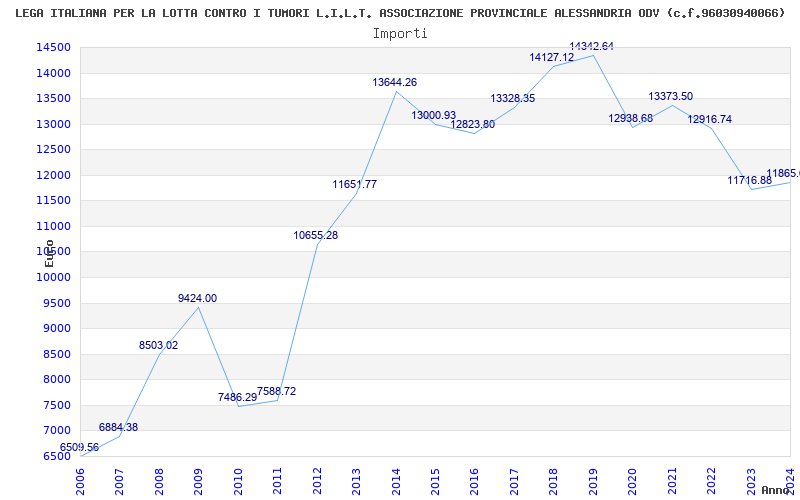Select the Importi subtitle
The image size is (800, 500).
(x=400, y=34)
